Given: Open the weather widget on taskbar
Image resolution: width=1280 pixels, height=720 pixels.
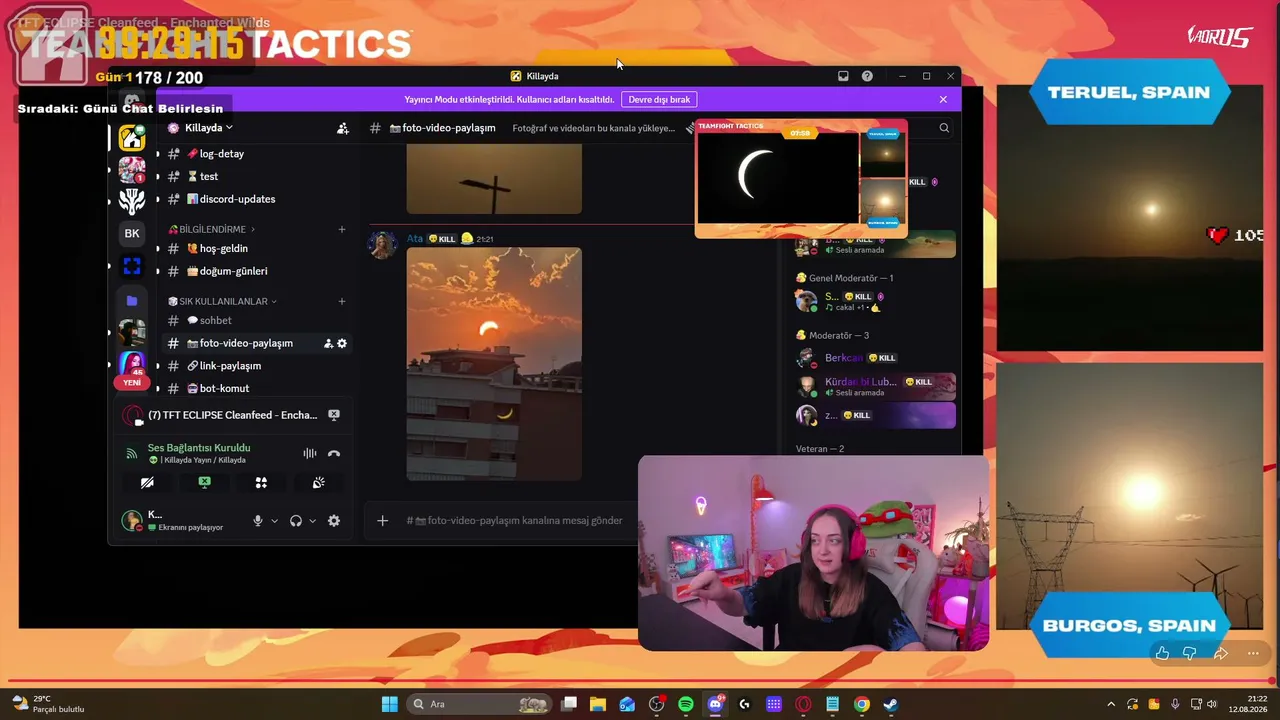Looking at the screenshot, I should [47, 704].
